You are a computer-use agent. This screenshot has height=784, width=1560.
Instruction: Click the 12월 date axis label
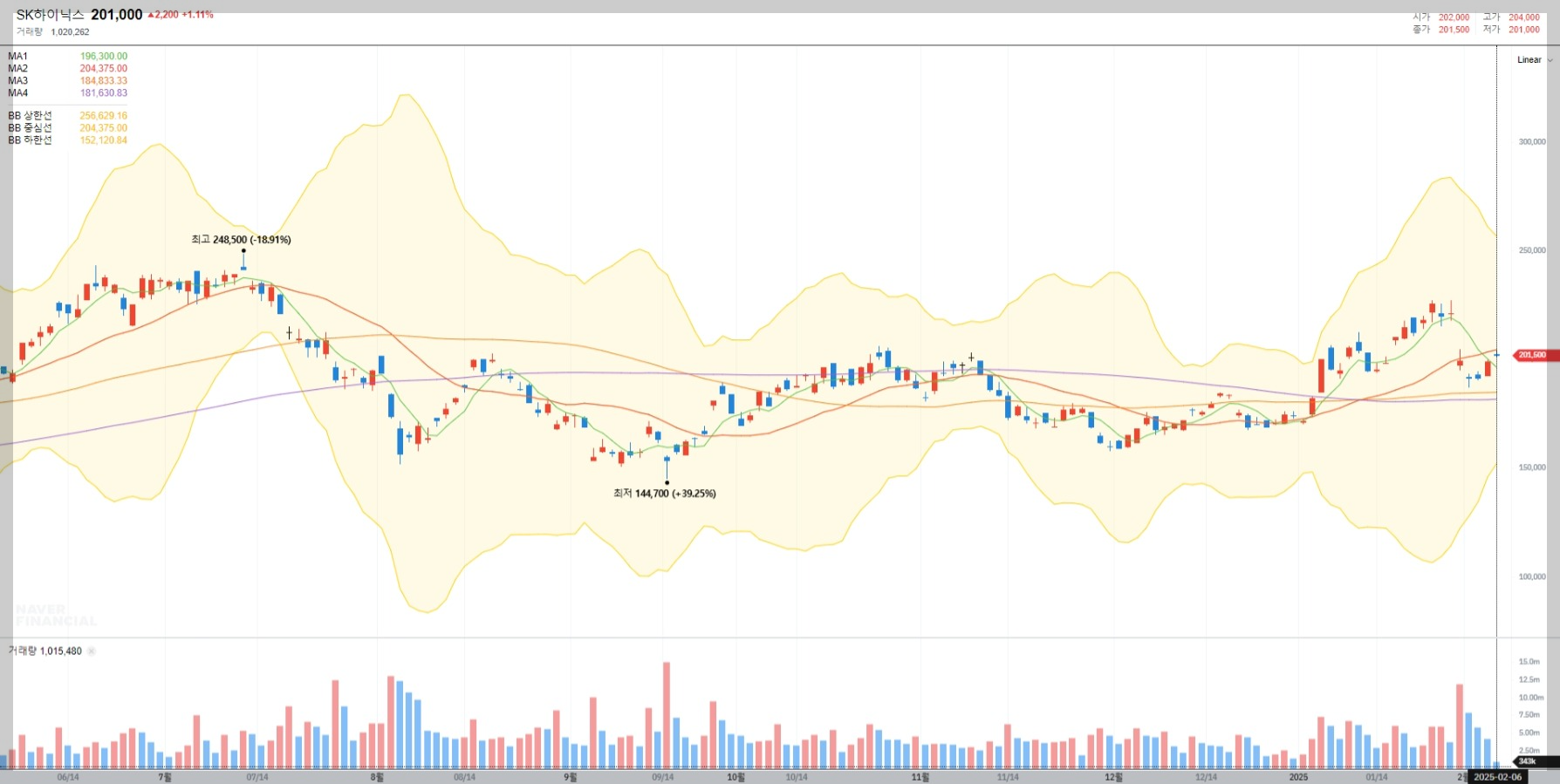[1114, 777]
